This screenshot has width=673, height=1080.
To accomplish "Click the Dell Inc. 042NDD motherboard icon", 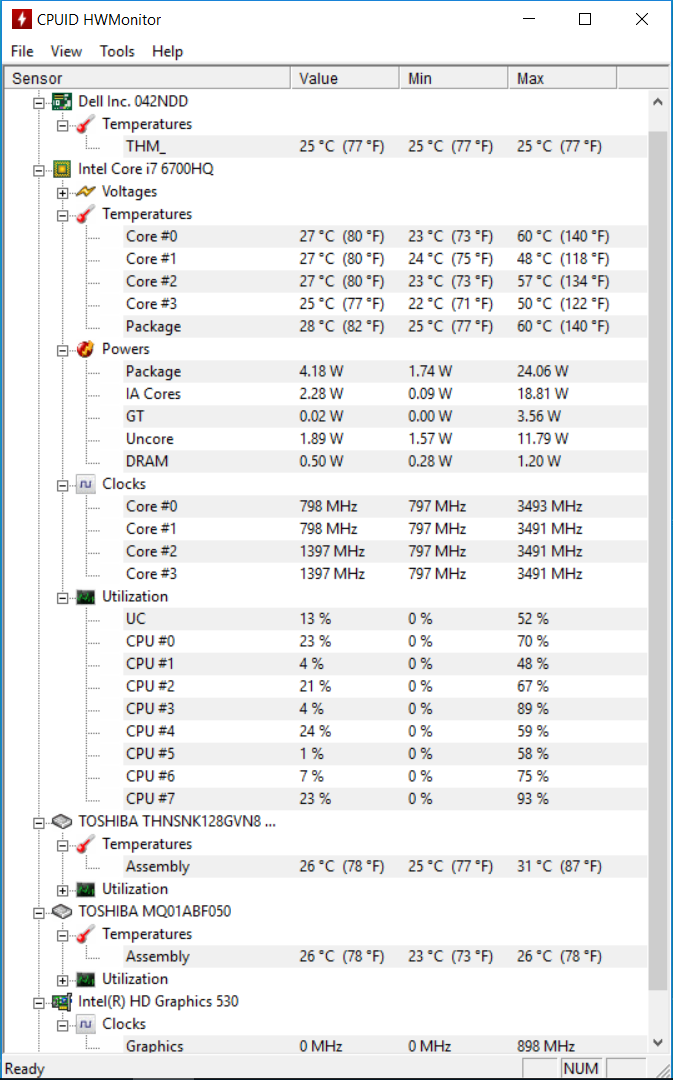I will click(62, 102).
